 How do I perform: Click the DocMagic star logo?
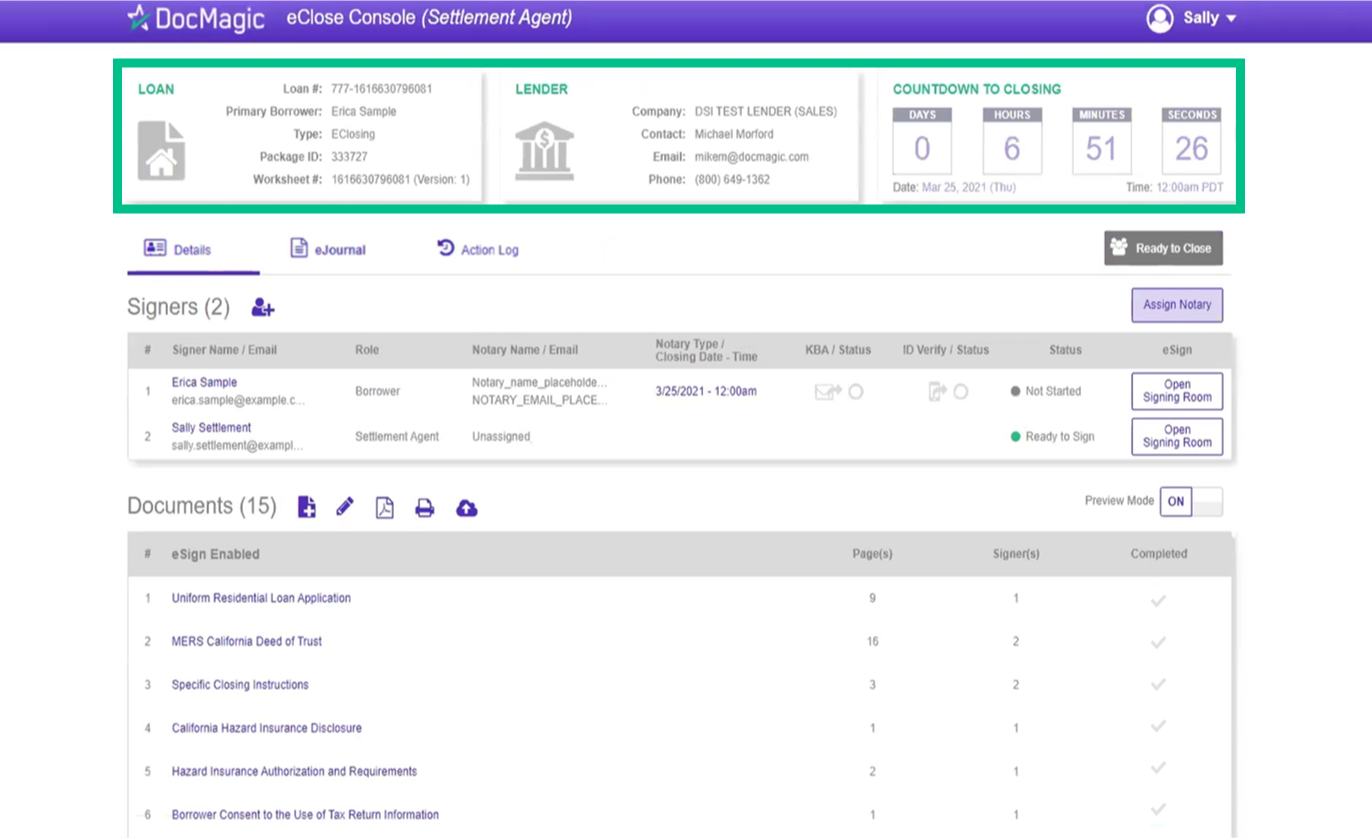click(x=139, y=17)
